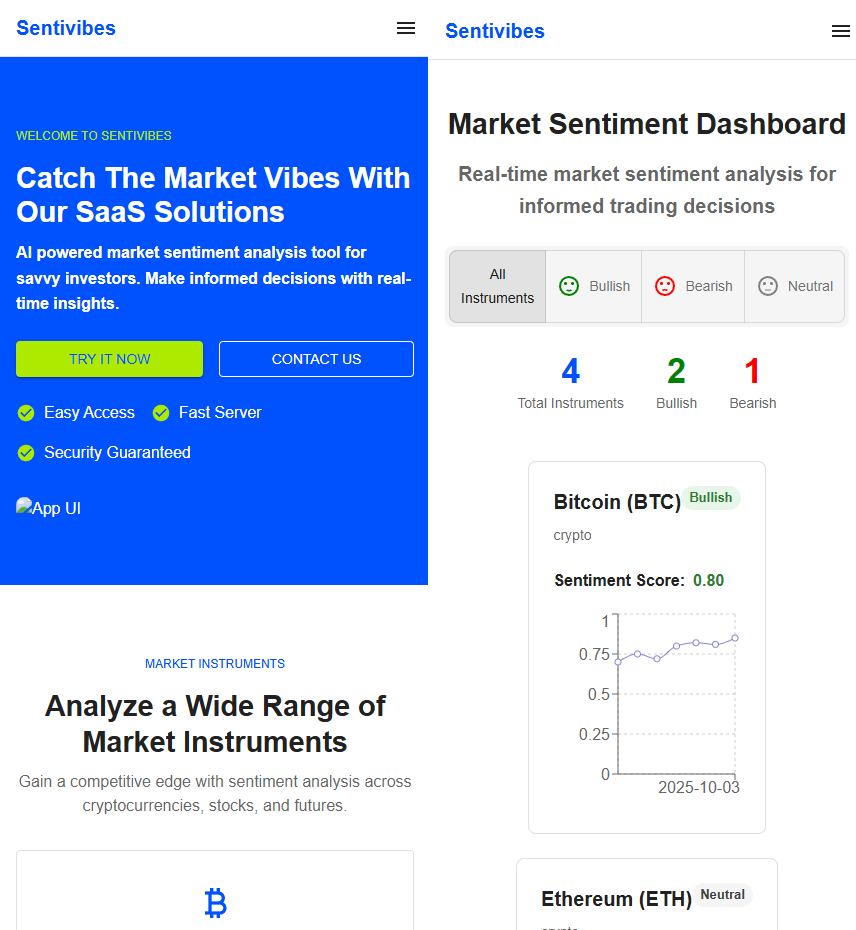
Task: Click the blue Bitcoin symbol icon
Action: (215, 903)
